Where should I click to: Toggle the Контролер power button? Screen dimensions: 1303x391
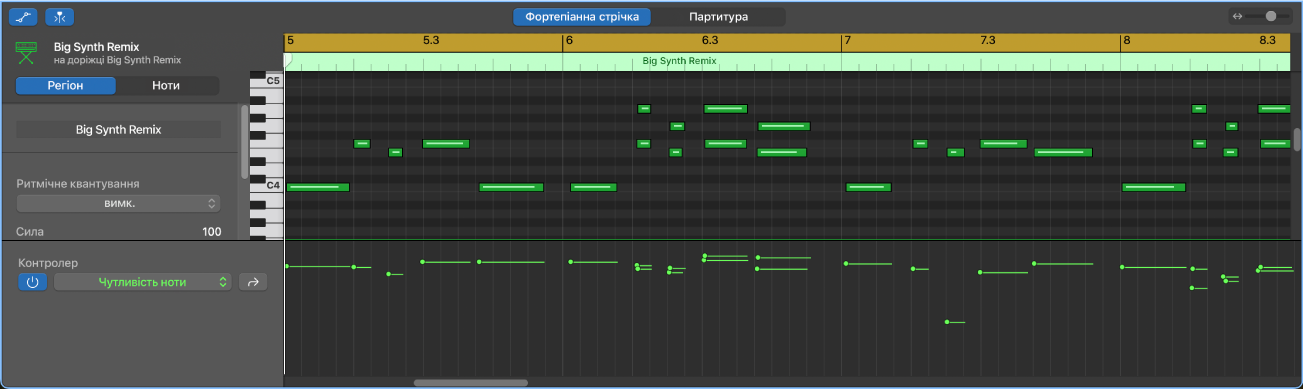pos(32,282)
